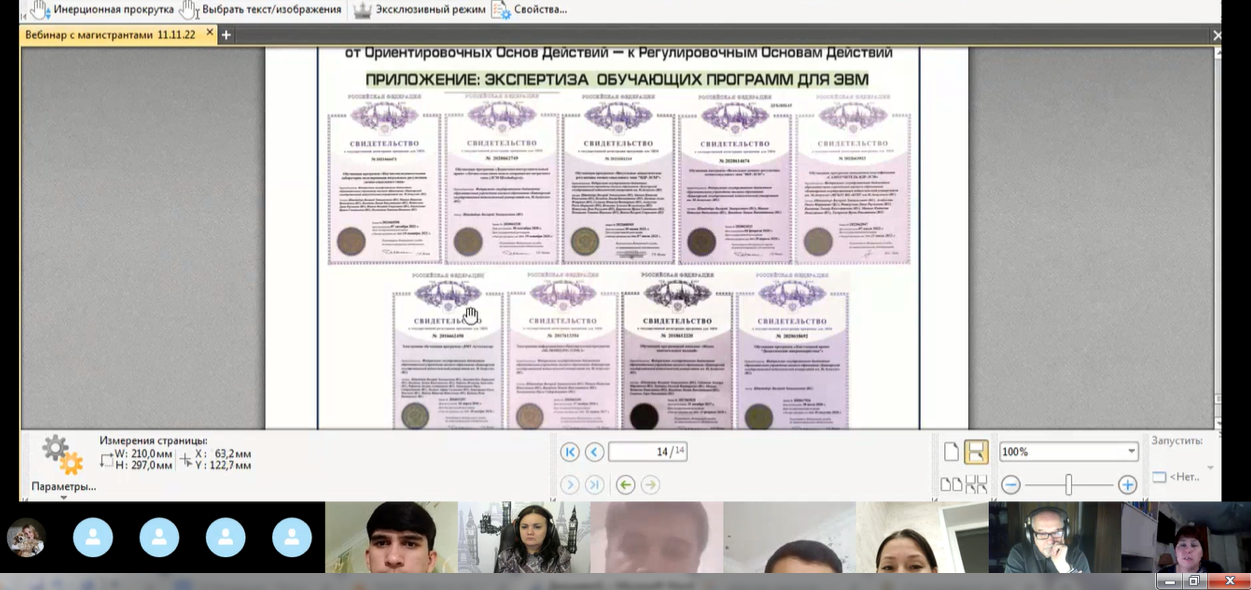Choose Выбрать текст/изображения selection tool

point(260,10)
